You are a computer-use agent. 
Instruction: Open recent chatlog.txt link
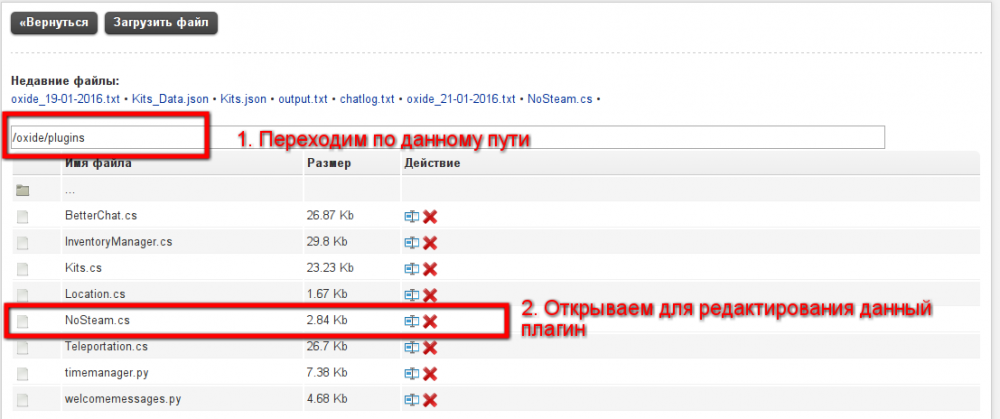pyautogui.click(x=368, y=100)
